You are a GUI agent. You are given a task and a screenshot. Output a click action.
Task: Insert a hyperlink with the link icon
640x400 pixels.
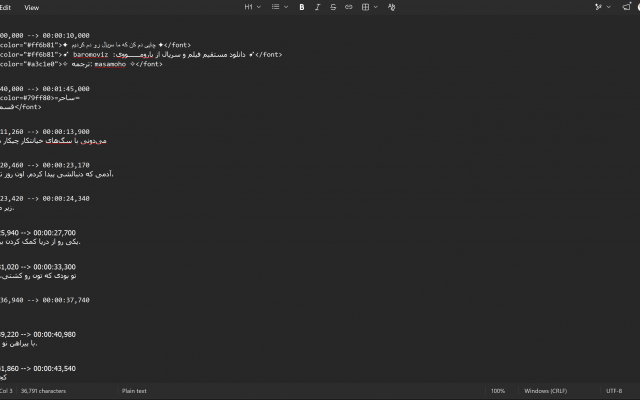tap(349, 7)
